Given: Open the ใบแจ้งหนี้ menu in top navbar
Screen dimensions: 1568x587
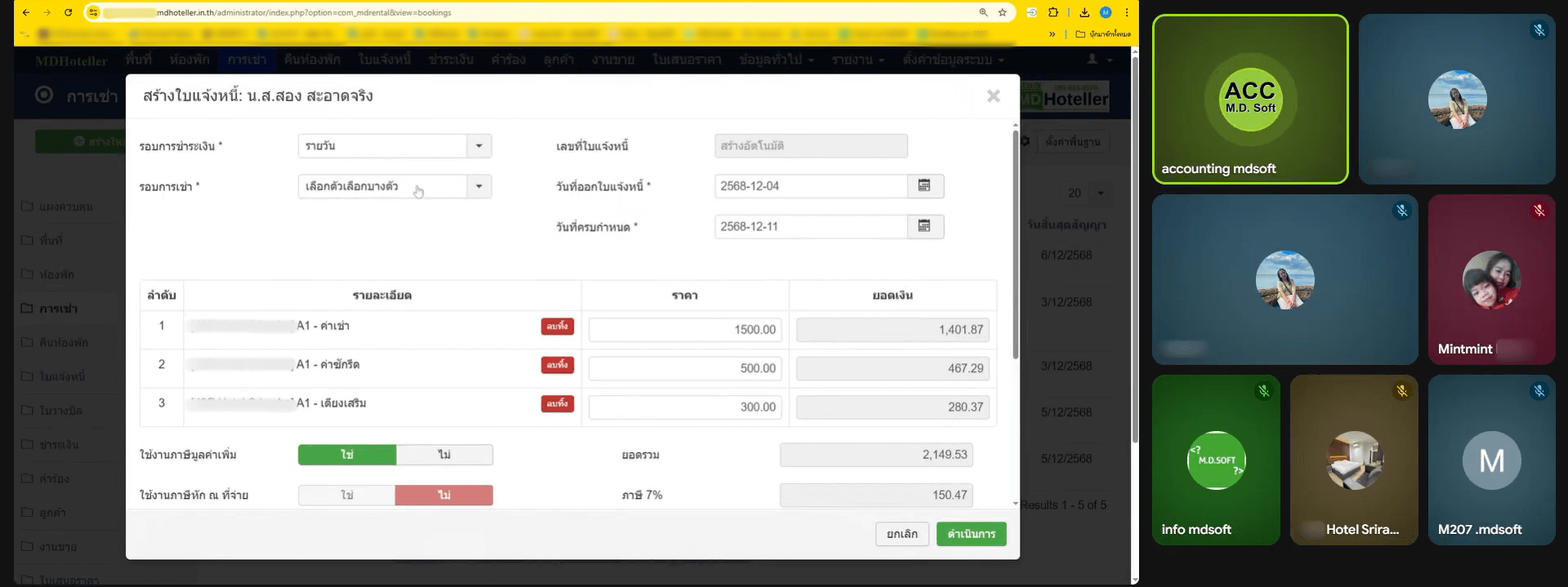Looking at the screenshot, I should pyautogui.click(x=384, y=60).
